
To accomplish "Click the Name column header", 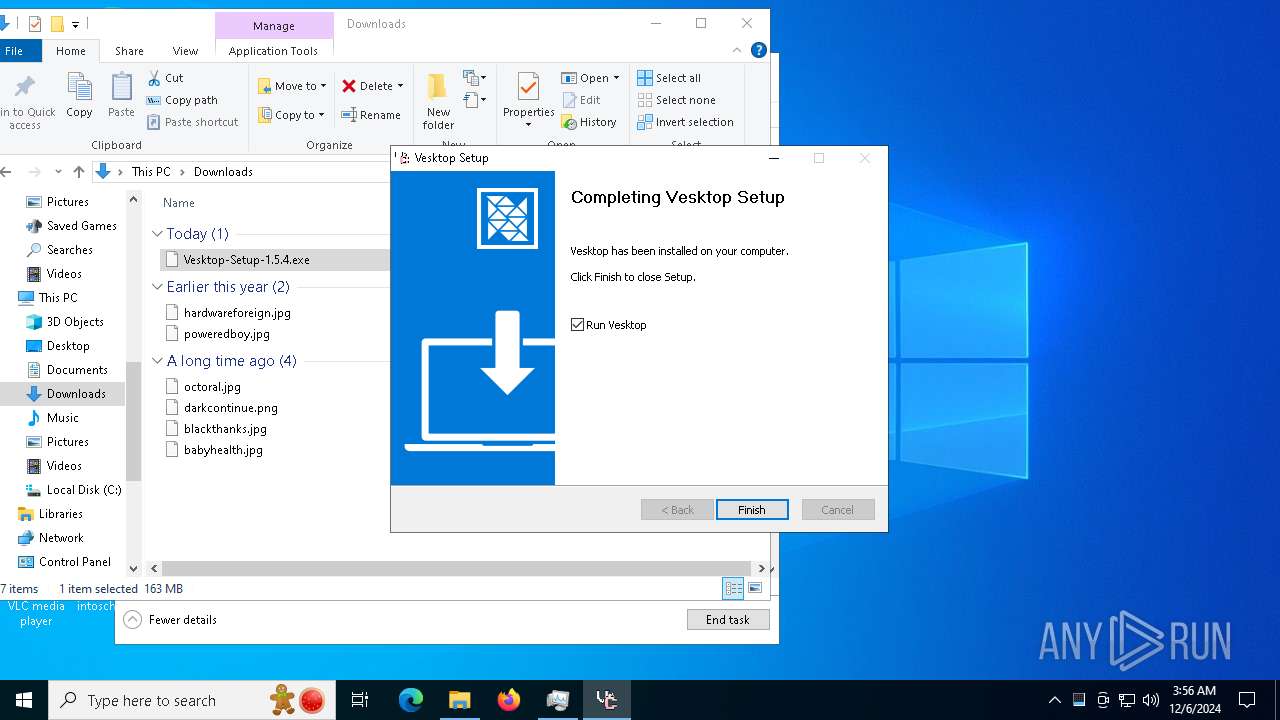I will pyautogui.click(x=179, y=203).
